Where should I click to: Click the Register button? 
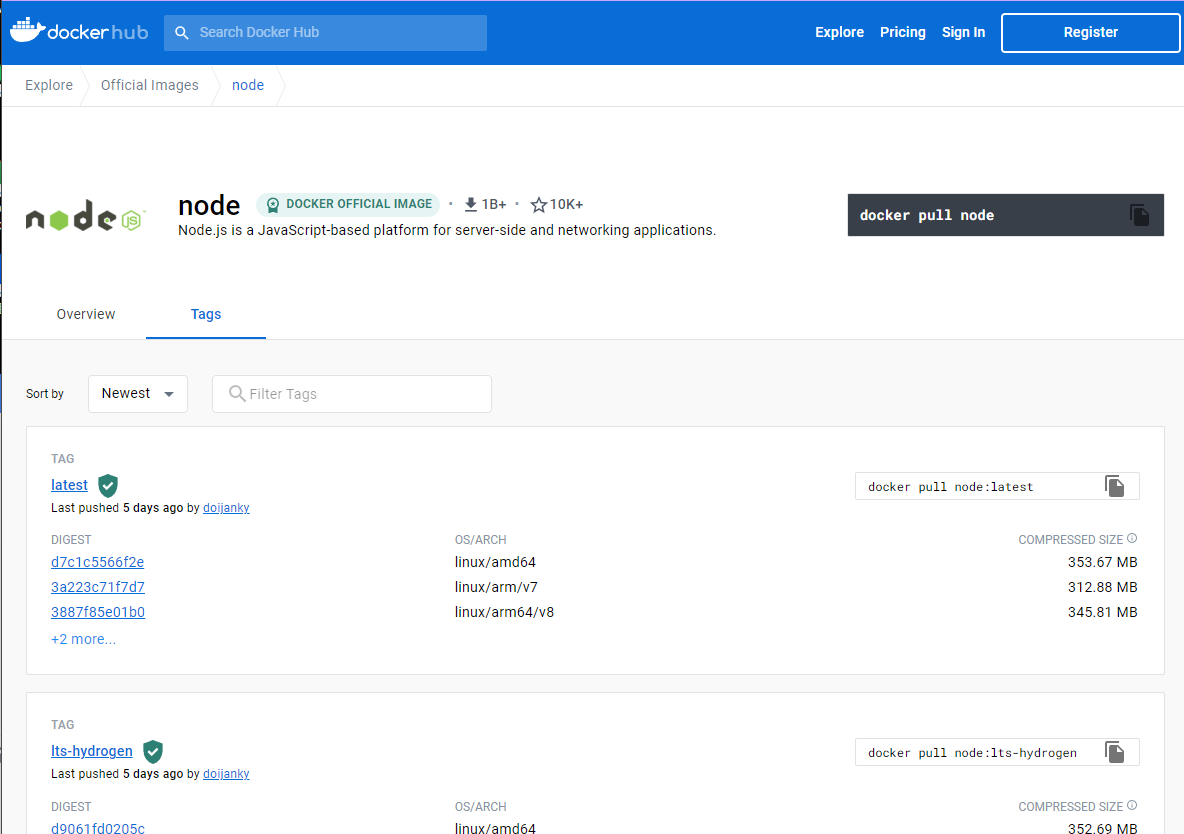tap(1090, 32)
